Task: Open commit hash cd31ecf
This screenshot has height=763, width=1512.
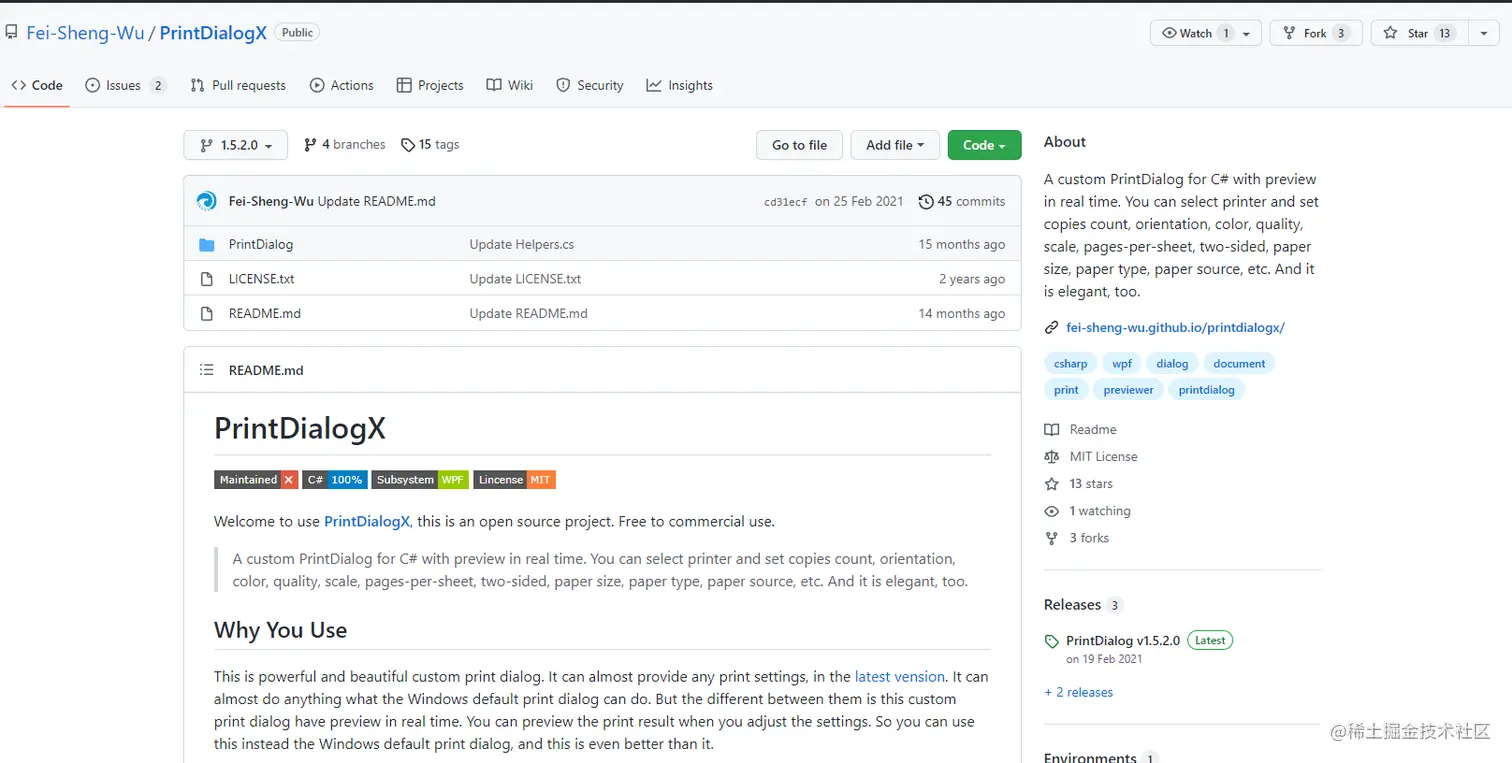Action: (x=785, y=202)
